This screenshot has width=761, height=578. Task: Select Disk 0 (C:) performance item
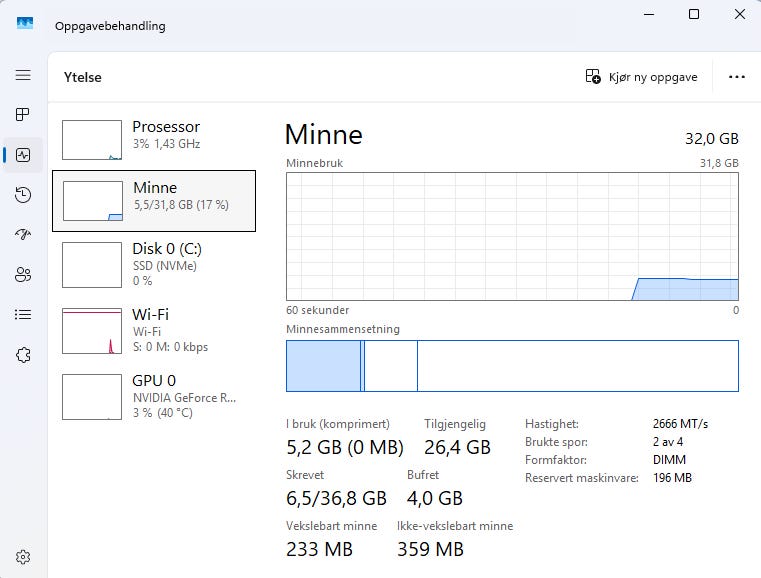pyautogui.click(x=154, y=264)
